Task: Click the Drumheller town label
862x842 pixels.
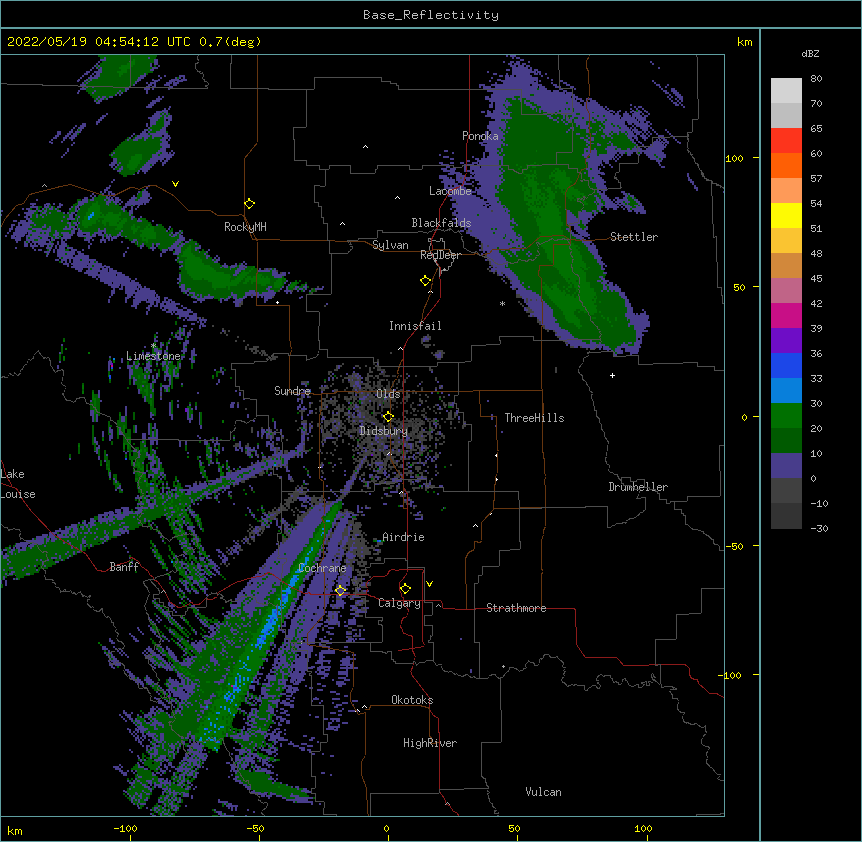Action: click(638, 487)
